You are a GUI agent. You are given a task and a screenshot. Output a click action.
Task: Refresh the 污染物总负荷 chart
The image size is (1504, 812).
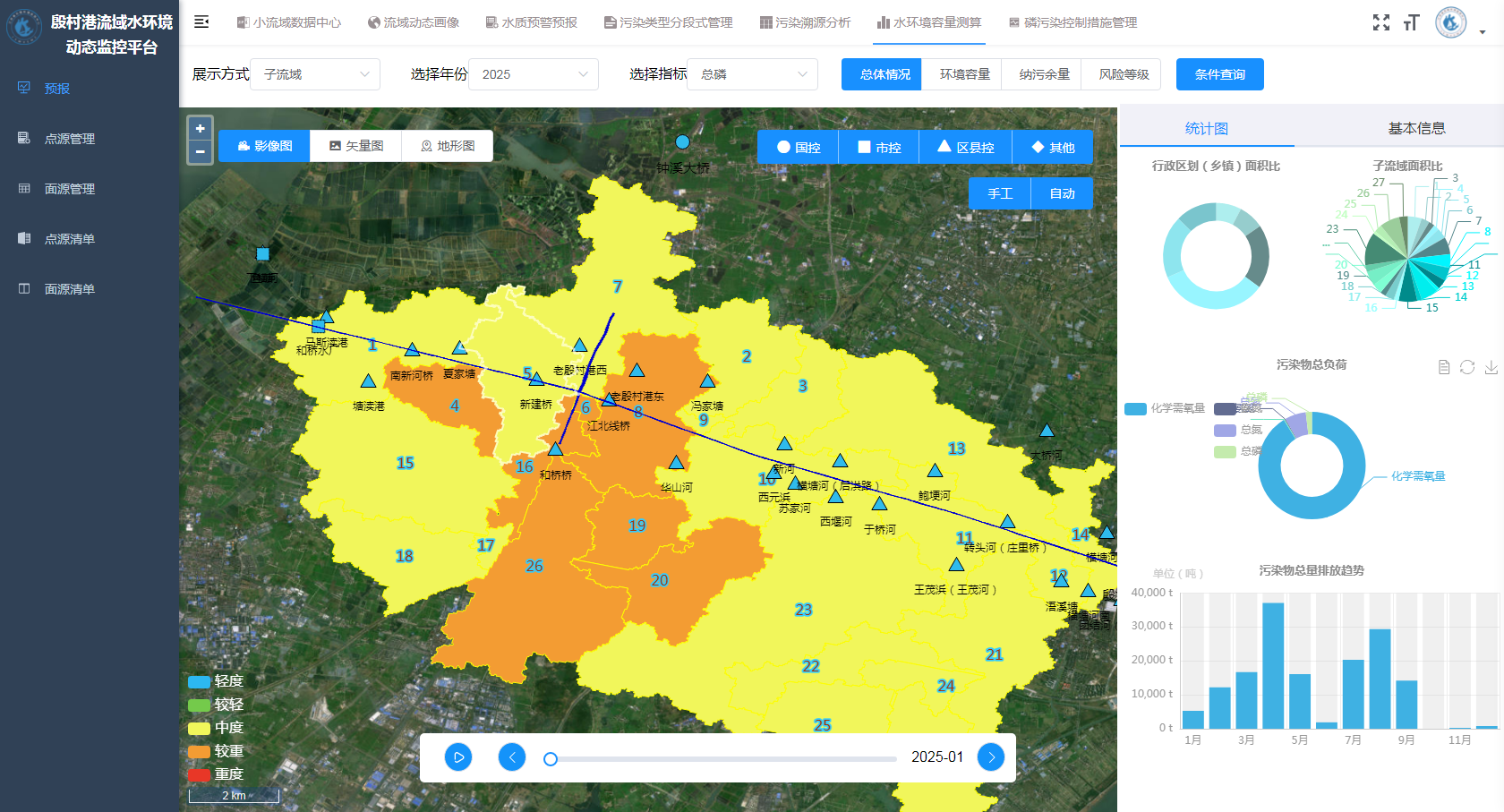pyautogui.click(x=1467, y=367)
